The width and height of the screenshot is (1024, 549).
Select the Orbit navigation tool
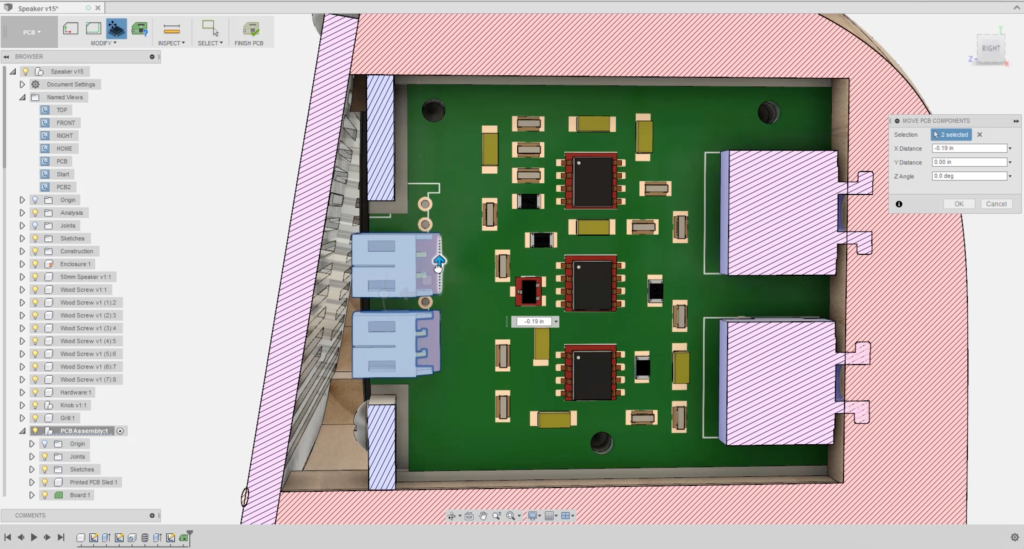(x=451, y=516)
